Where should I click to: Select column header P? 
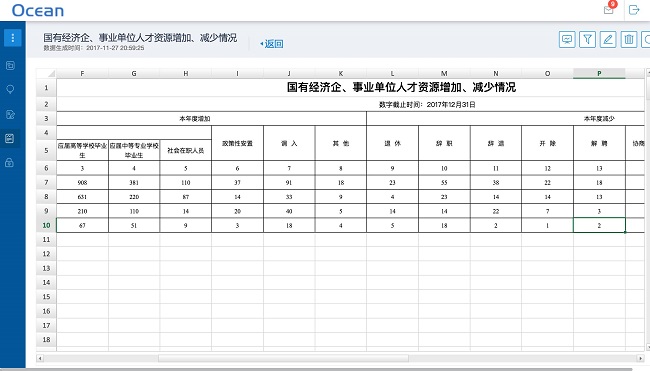click(599, 73)
